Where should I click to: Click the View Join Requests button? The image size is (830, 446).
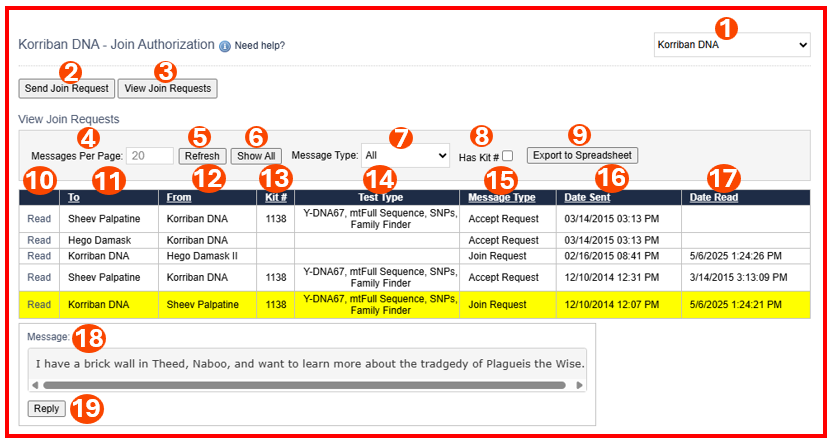(x=167, y=88)
